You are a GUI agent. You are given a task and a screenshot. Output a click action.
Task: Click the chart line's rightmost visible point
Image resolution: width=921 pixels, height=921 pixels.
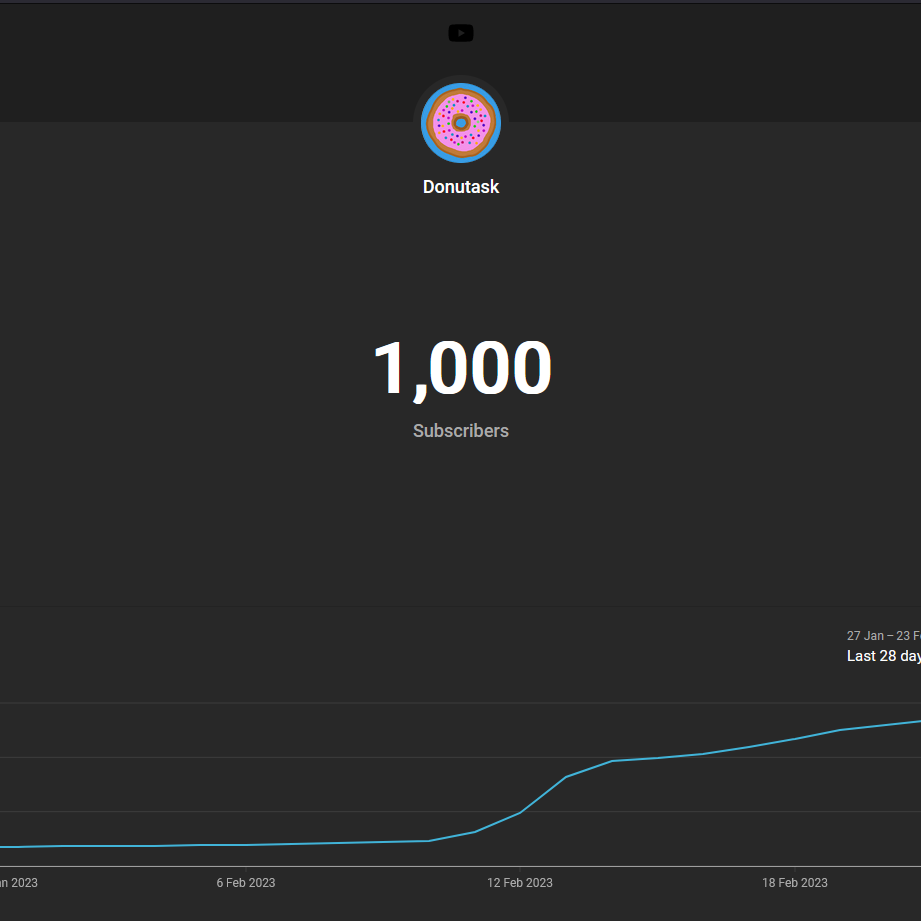(917, 721)
